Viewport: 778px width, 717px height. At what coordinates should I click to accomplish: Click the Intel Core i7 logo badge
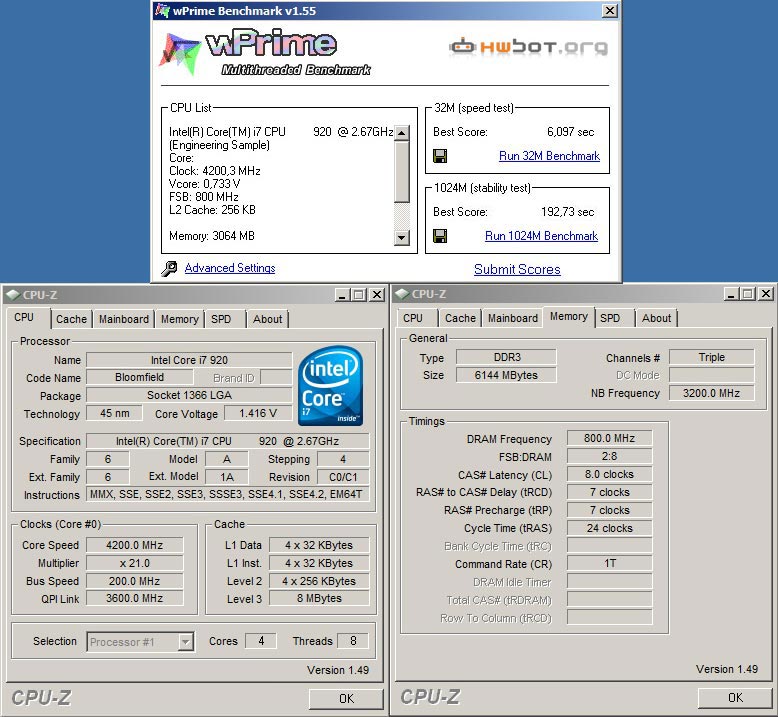click(x=330, y=386)
